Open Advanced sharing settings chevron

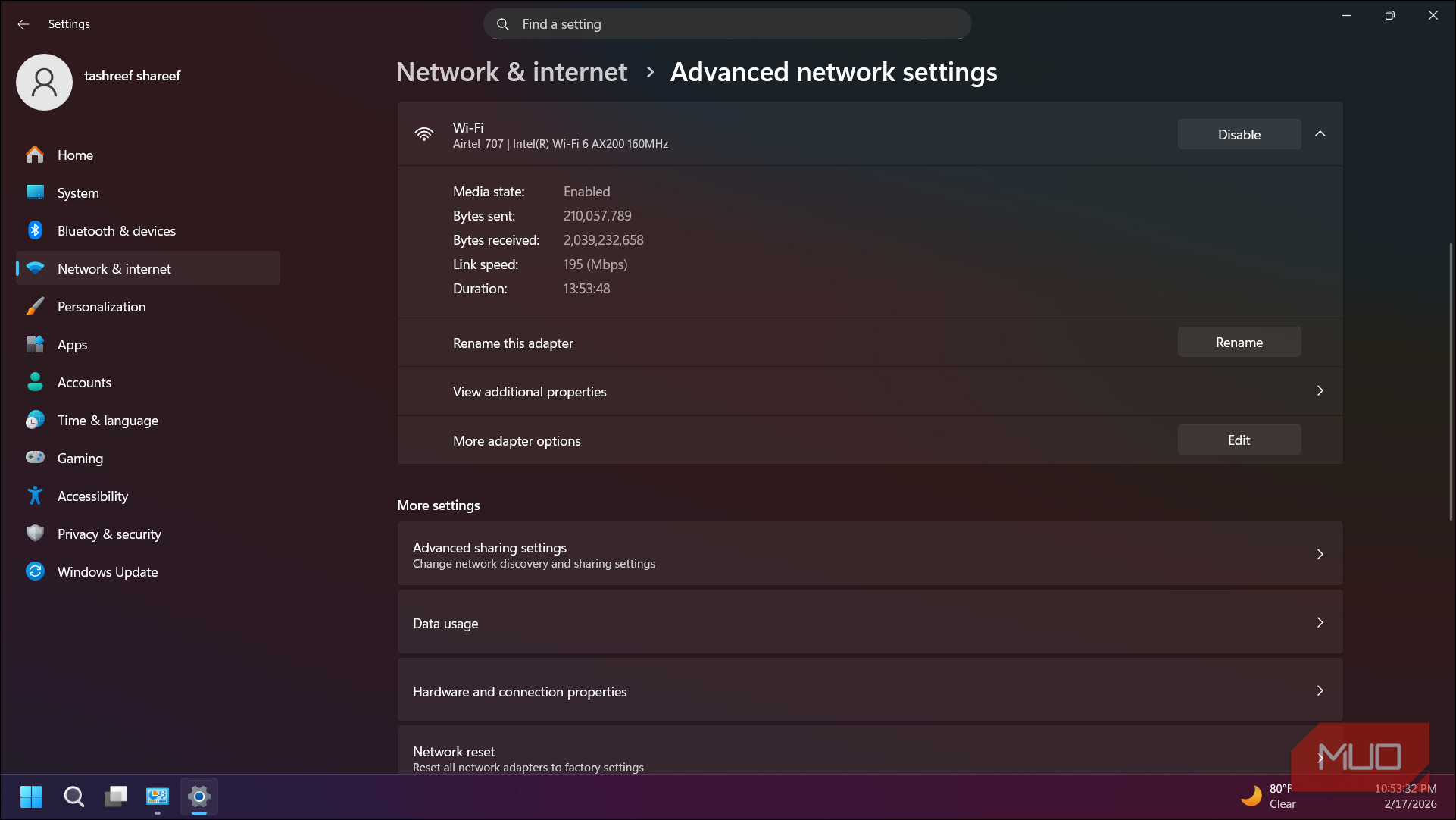1320,555
